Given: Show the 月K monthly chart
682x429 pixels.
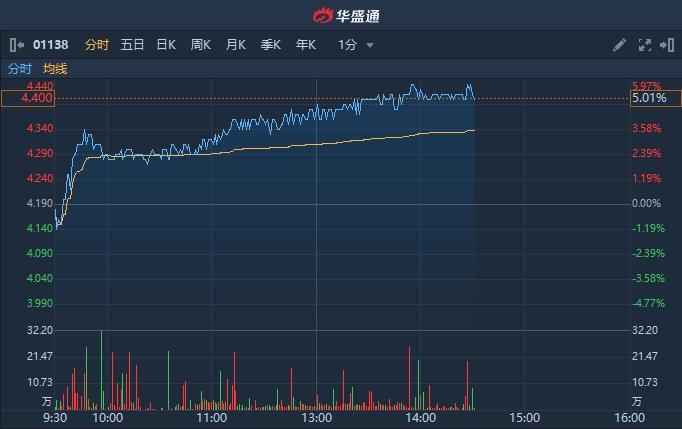Looking at the screenshot, I should pyautogui.click(x=236, y=45).
